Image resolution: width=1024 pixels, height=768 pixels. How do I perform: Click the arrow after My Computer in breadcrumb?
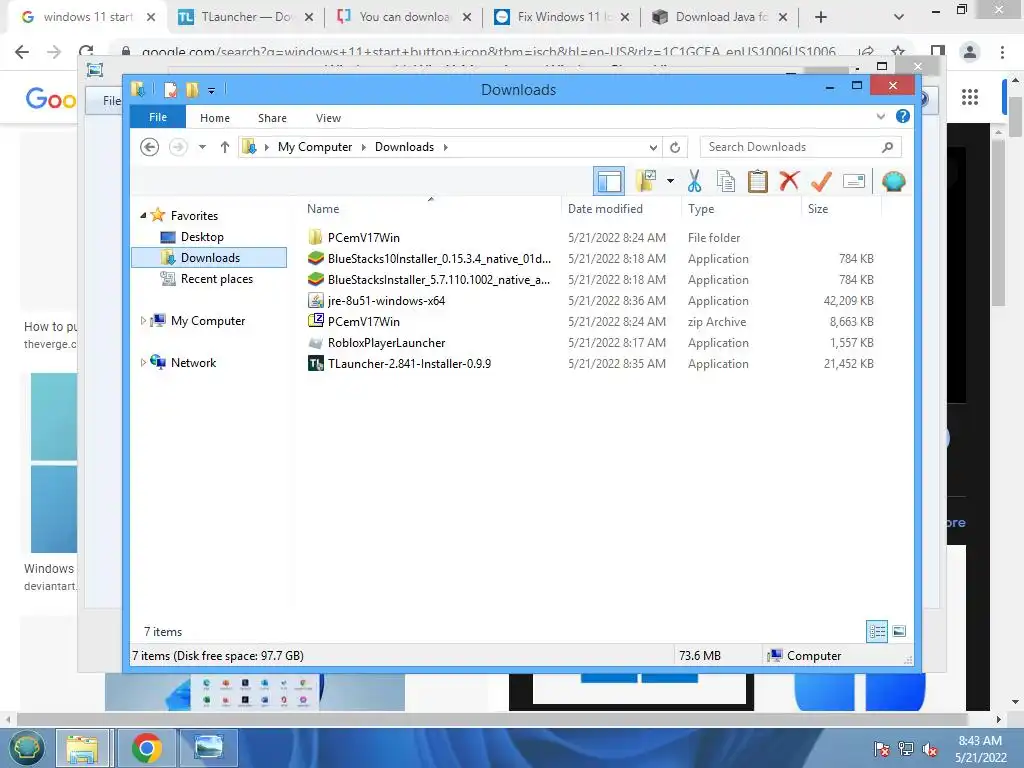coord(364,147)
